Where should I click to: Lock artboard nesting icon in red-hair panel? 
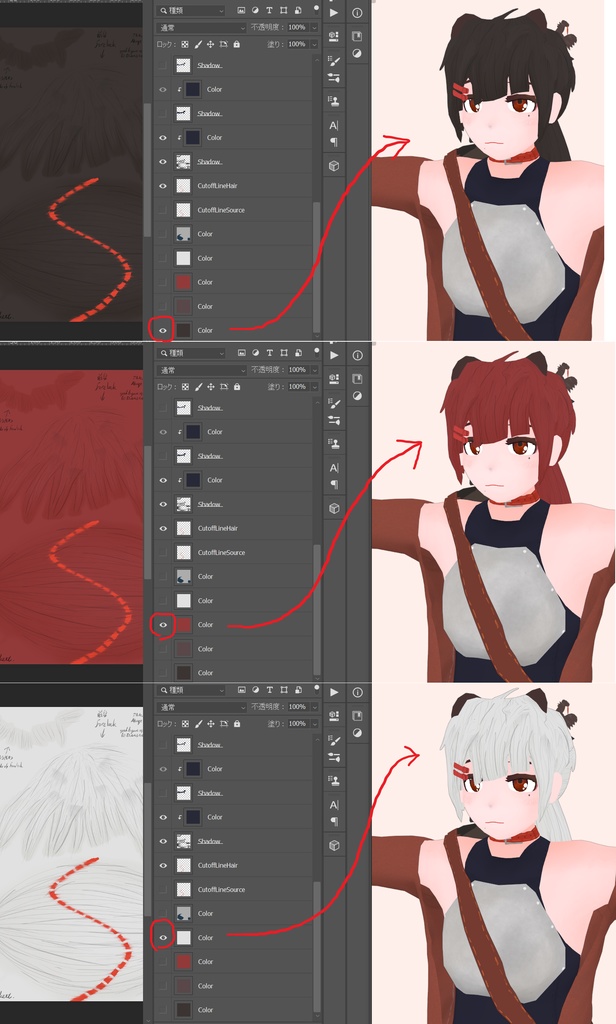pyautogui.click(x=224, y=387)
